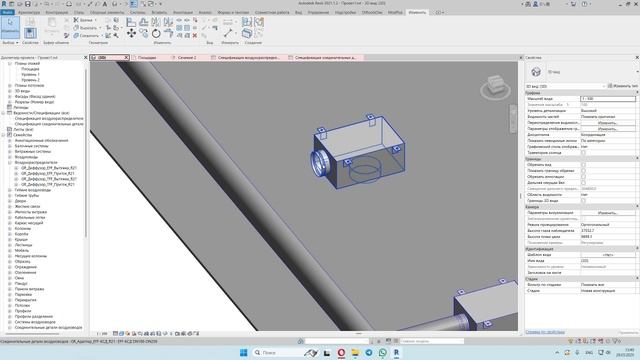Open File Explorer from the taskbar
This screenshot has width=640, height=360.
[355, 352]
